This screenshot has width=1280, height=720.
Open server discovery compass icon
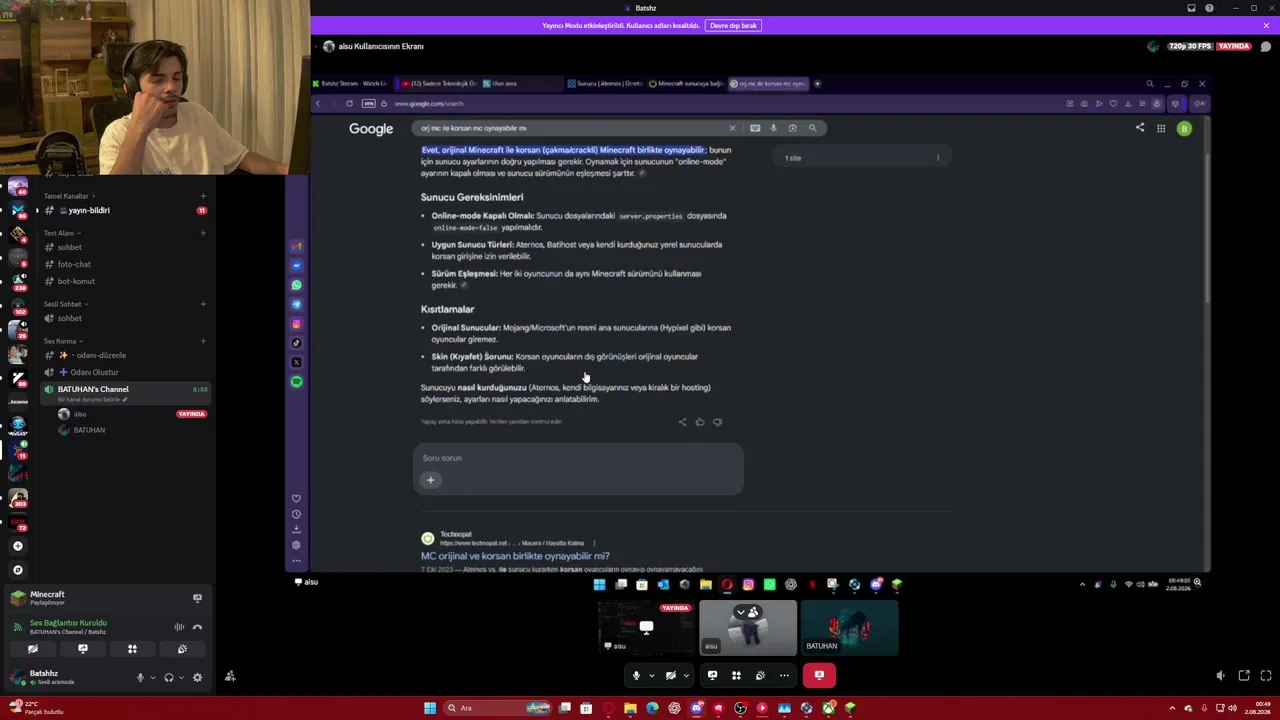[x=17, y=570]
